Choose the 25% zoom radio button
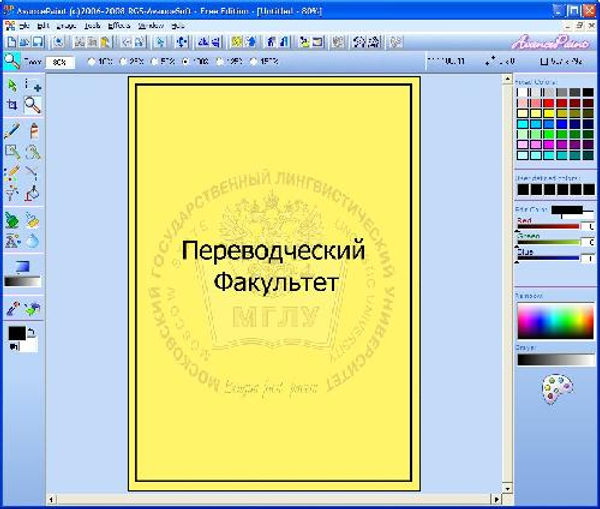Screen dimensions: 600x509 [123, 62]
